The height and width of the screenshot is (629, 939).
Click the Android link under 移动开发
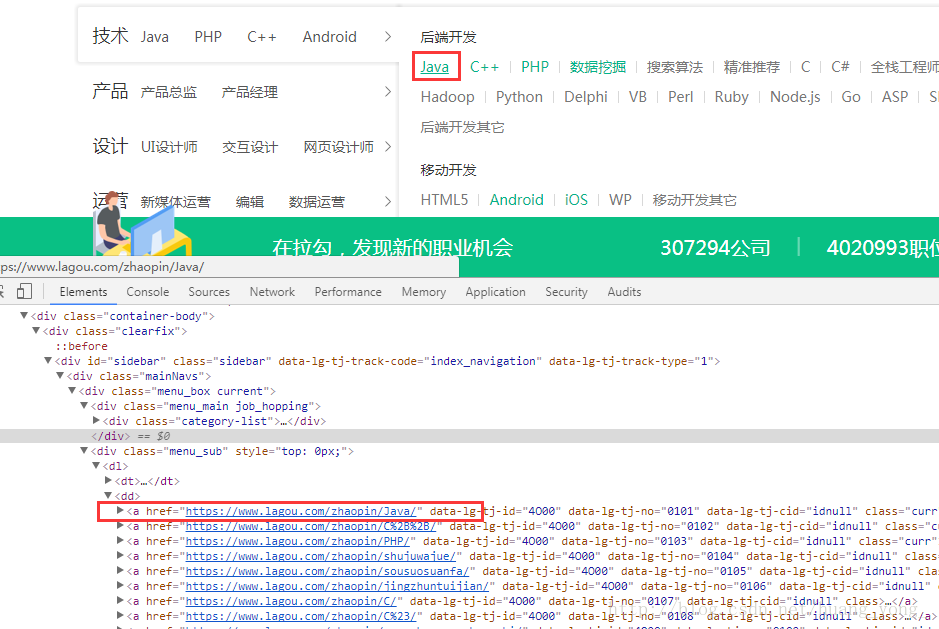tap(516, 199)
